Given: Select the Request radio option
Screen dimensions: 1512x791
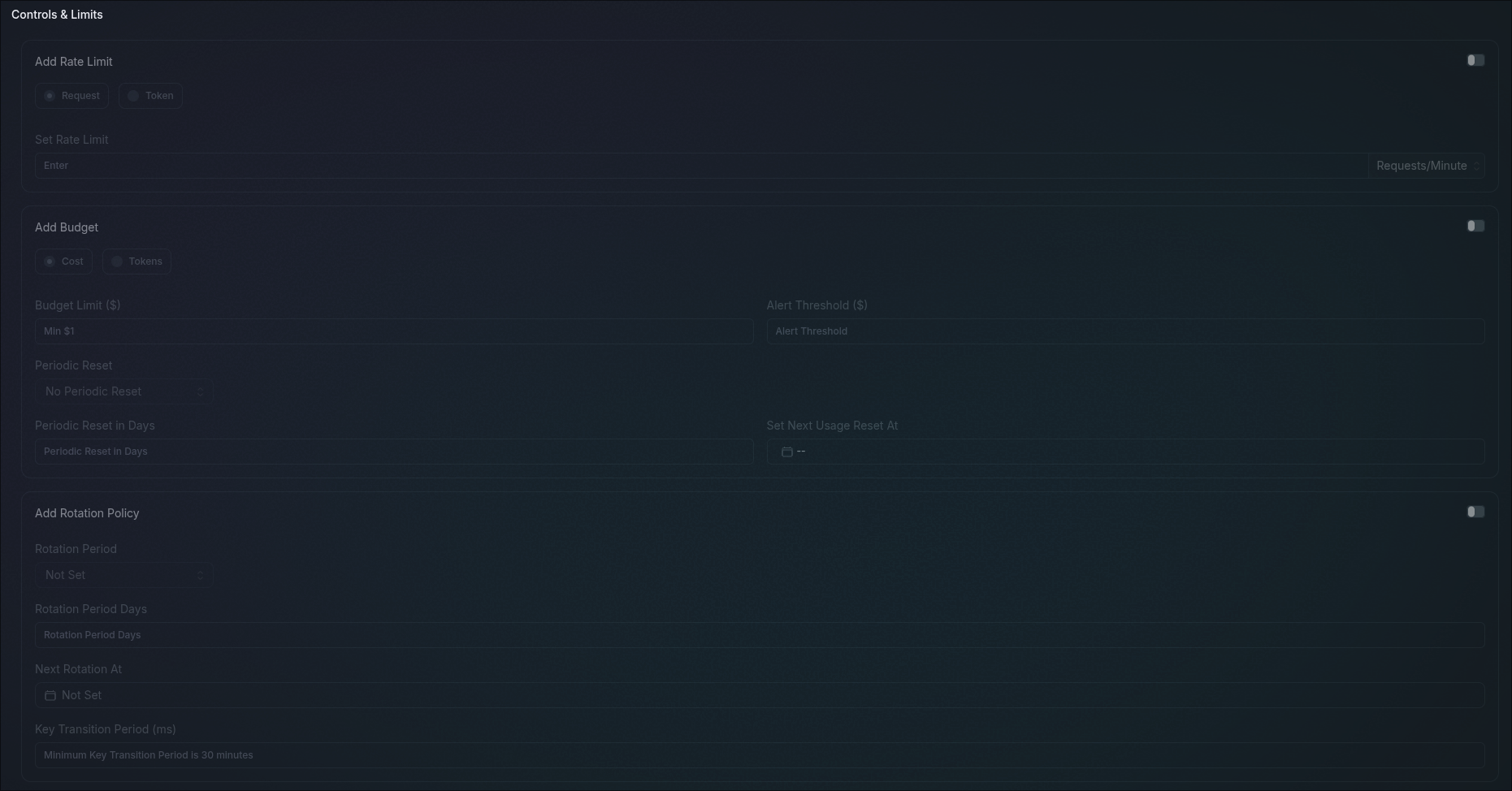Looking at the screenshot, I should (71, 96).
